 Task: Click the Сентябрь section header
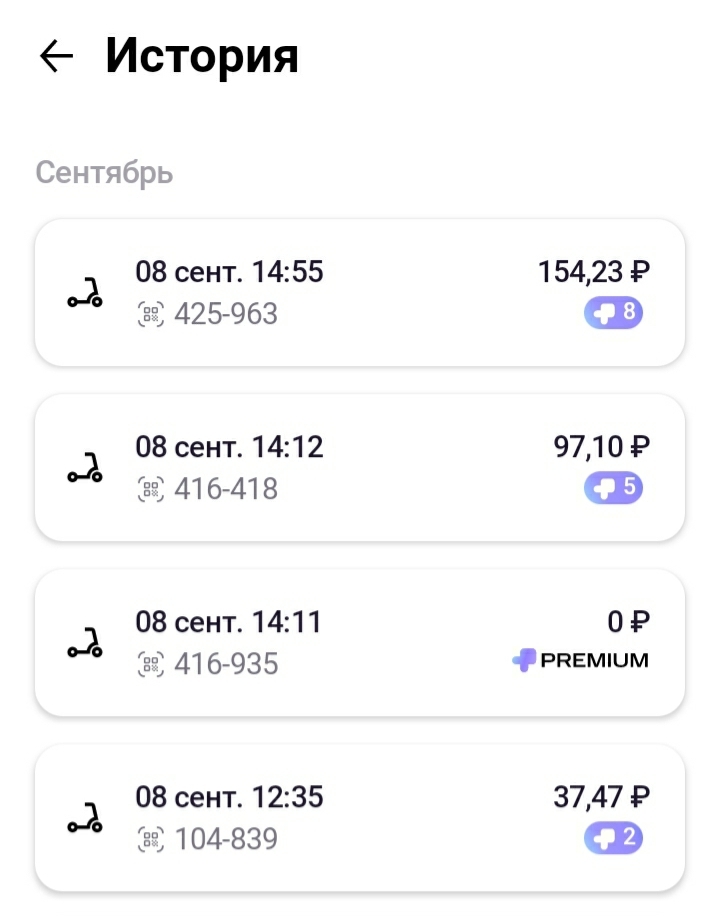pos(104,173)
